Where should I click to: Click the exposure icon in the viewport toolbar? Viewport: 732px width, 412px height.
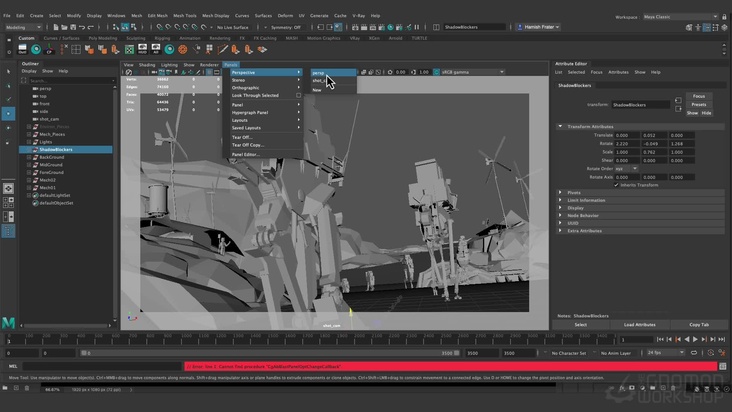point(390,72)
